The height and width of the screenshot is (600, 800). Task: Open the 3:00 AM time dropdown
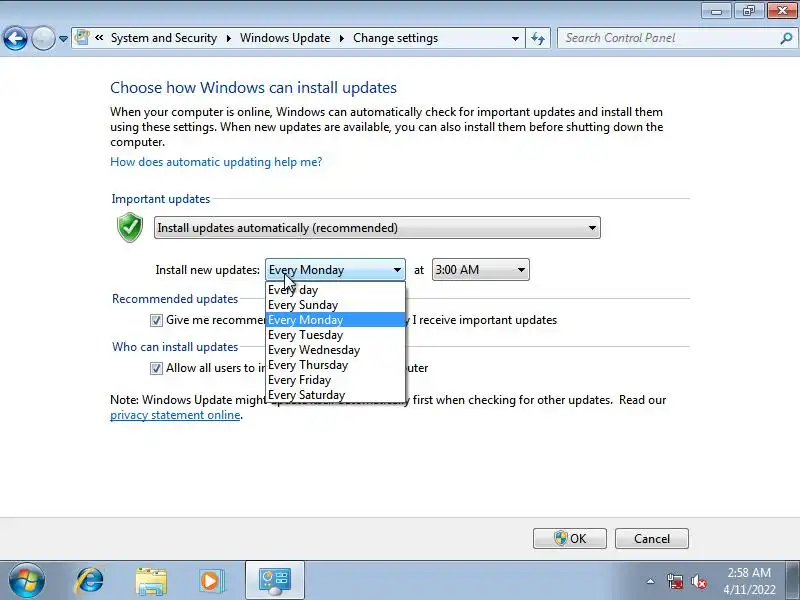click(x=481, y=269)
